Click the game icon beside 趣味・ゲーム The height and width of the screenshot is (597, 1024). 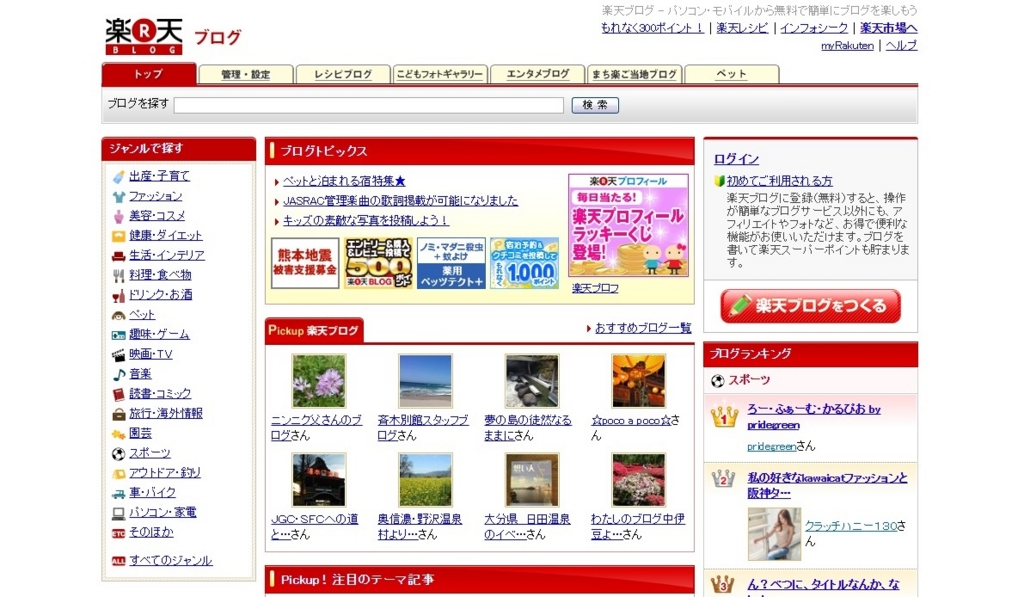pyautogui.click(x=118, y=335)
